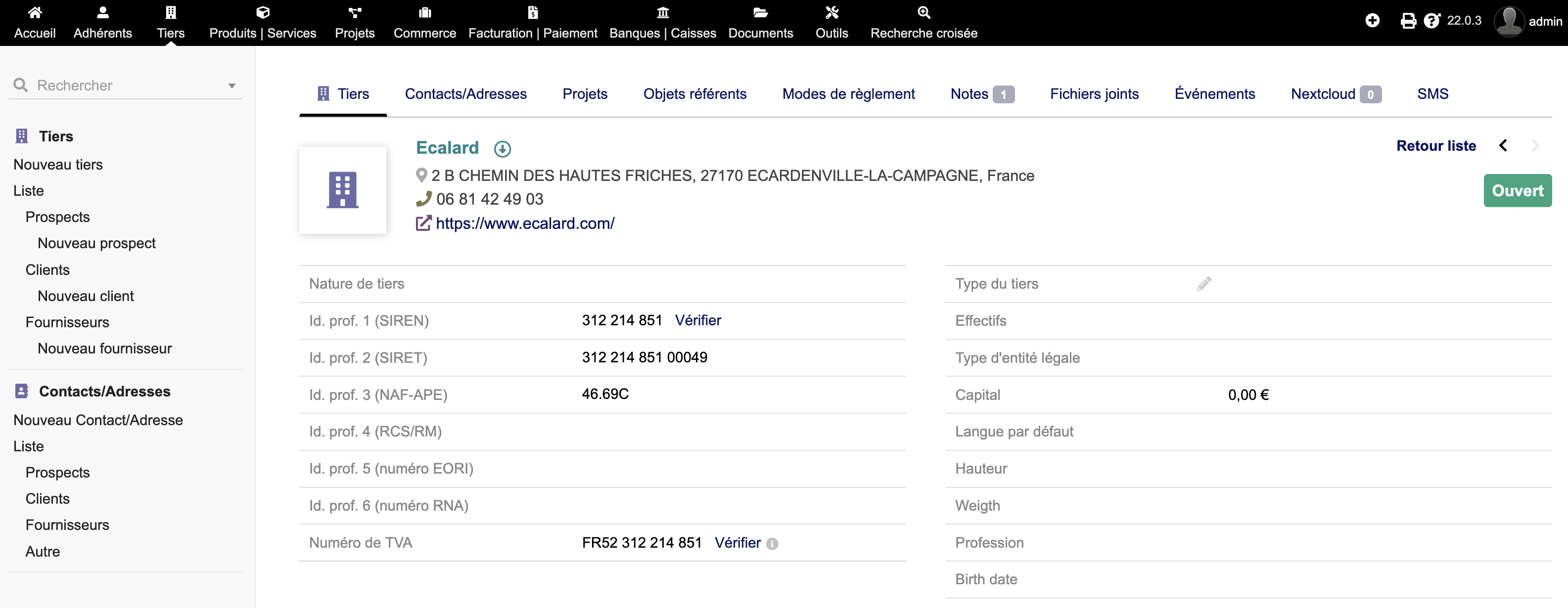Click the Accueil home icon
The width and height of the screenshot is (1568, 608).
click(35, 12)
